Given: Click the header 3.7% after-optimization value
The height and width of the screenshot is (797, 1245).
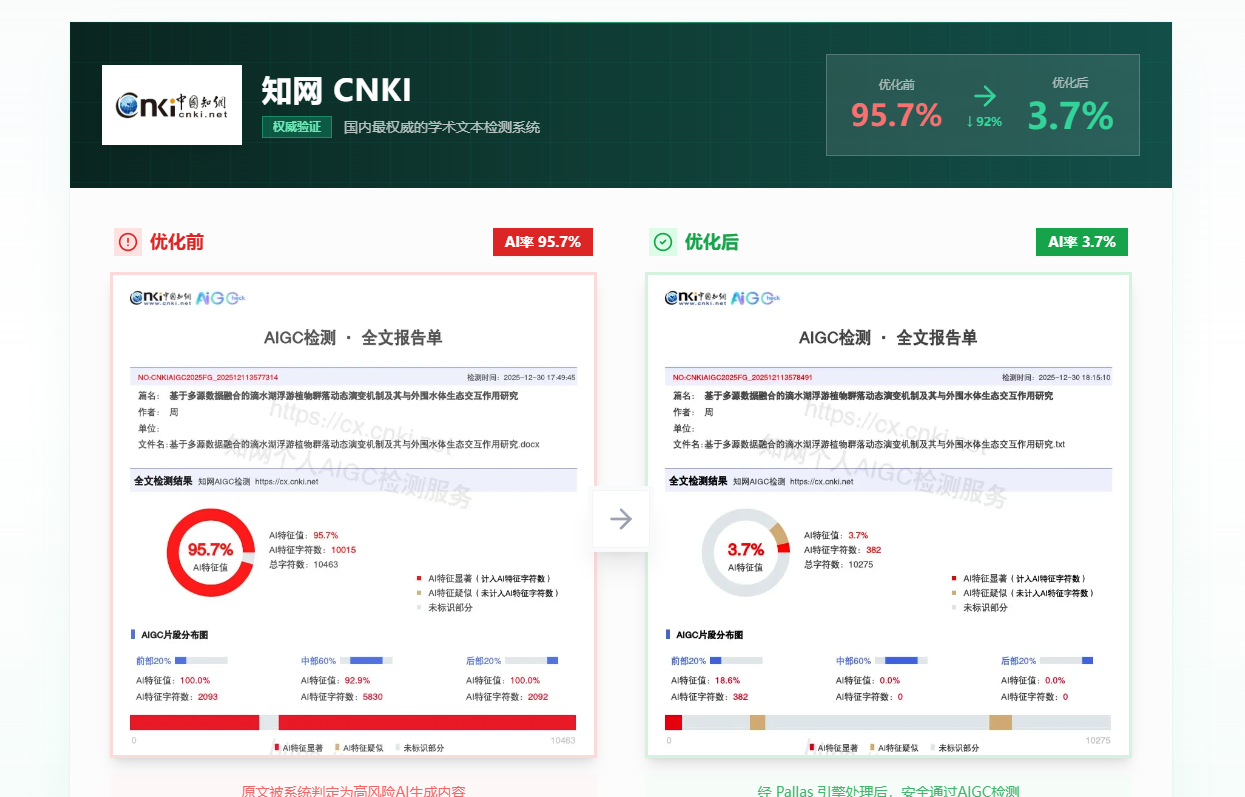Looking at the screenshot, I should (x=1070, y=116).
